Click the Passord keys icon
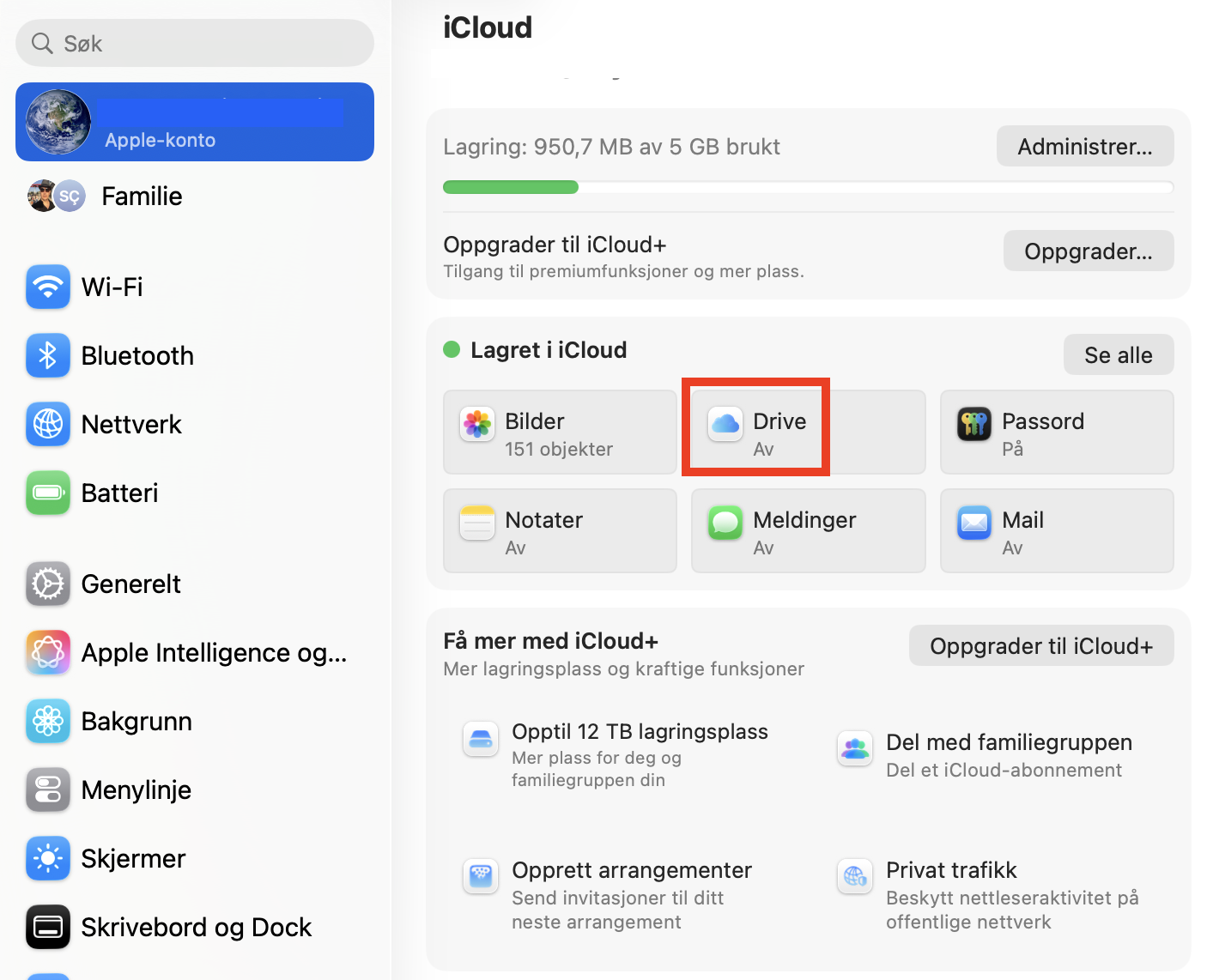Image resolution: width=1207 pixels, height=980 pixels. pyautogui.click(x=974, y=424)
